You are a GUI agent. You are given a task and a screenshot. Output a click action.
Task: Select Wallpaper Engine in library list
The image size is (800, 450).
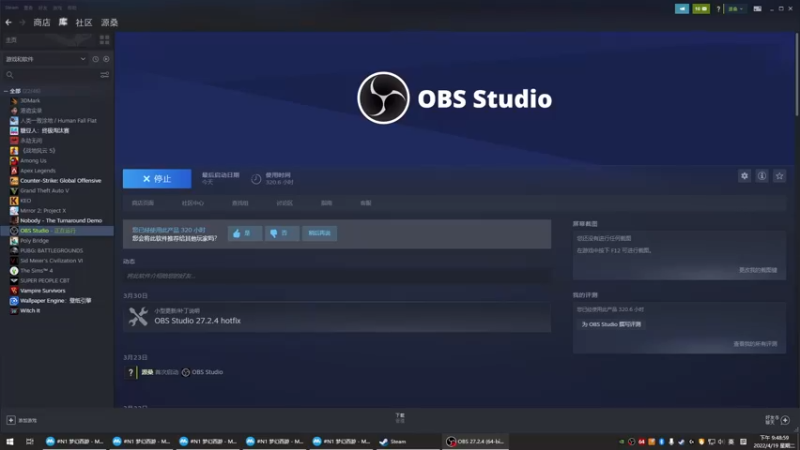57,301
